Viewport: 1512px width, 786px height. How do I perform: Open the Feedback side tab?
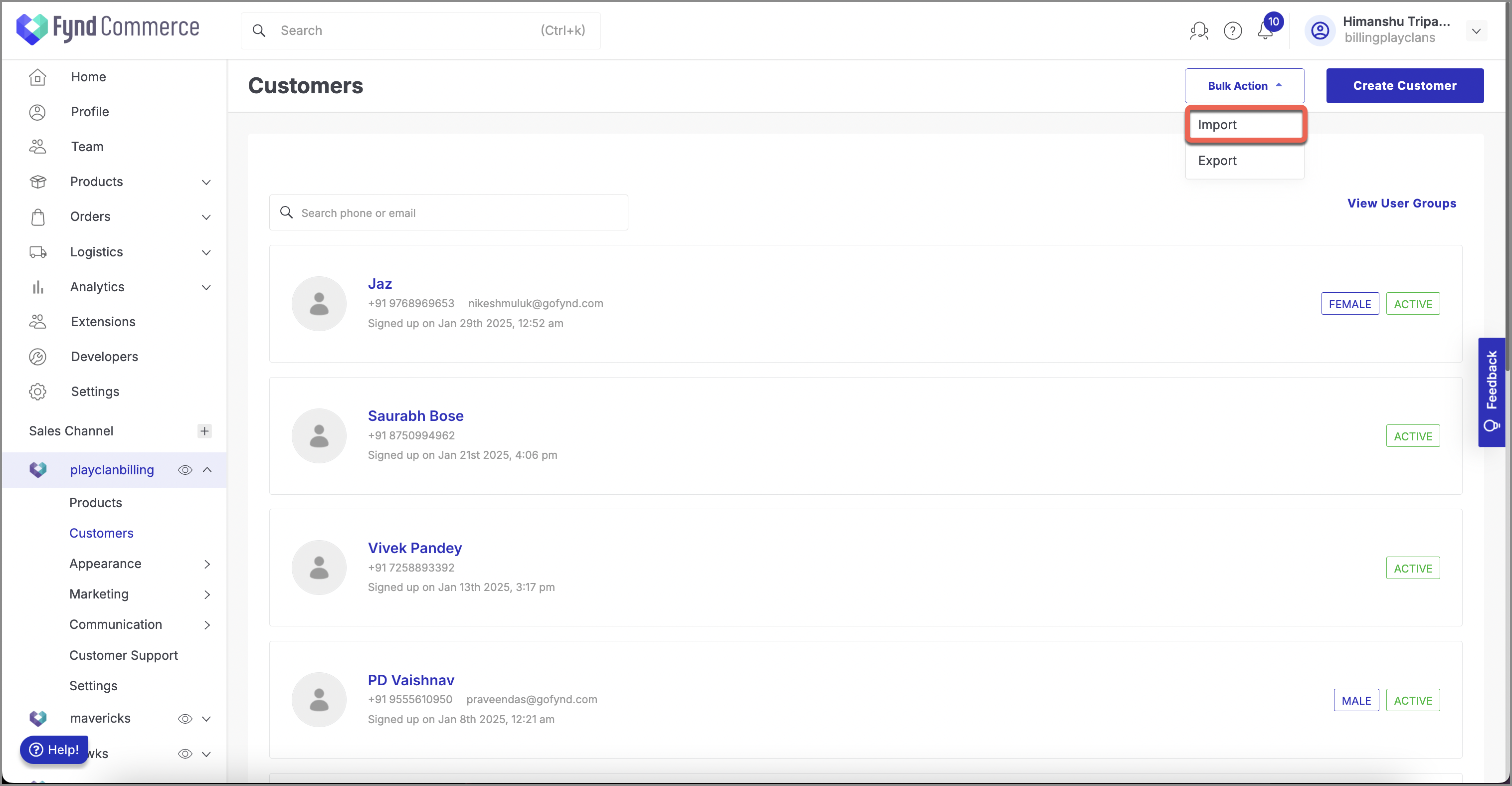coord(1491,392)
